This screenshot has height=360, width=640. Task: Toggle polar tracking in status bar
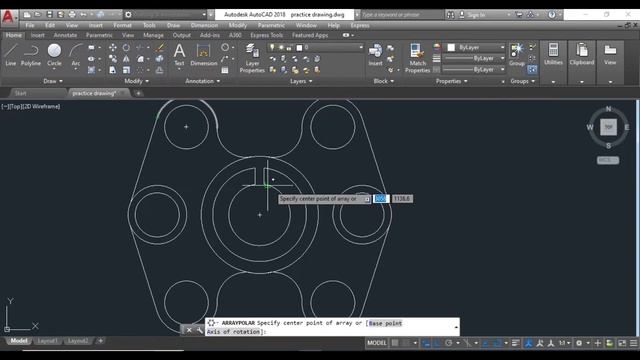click(449, 343)
